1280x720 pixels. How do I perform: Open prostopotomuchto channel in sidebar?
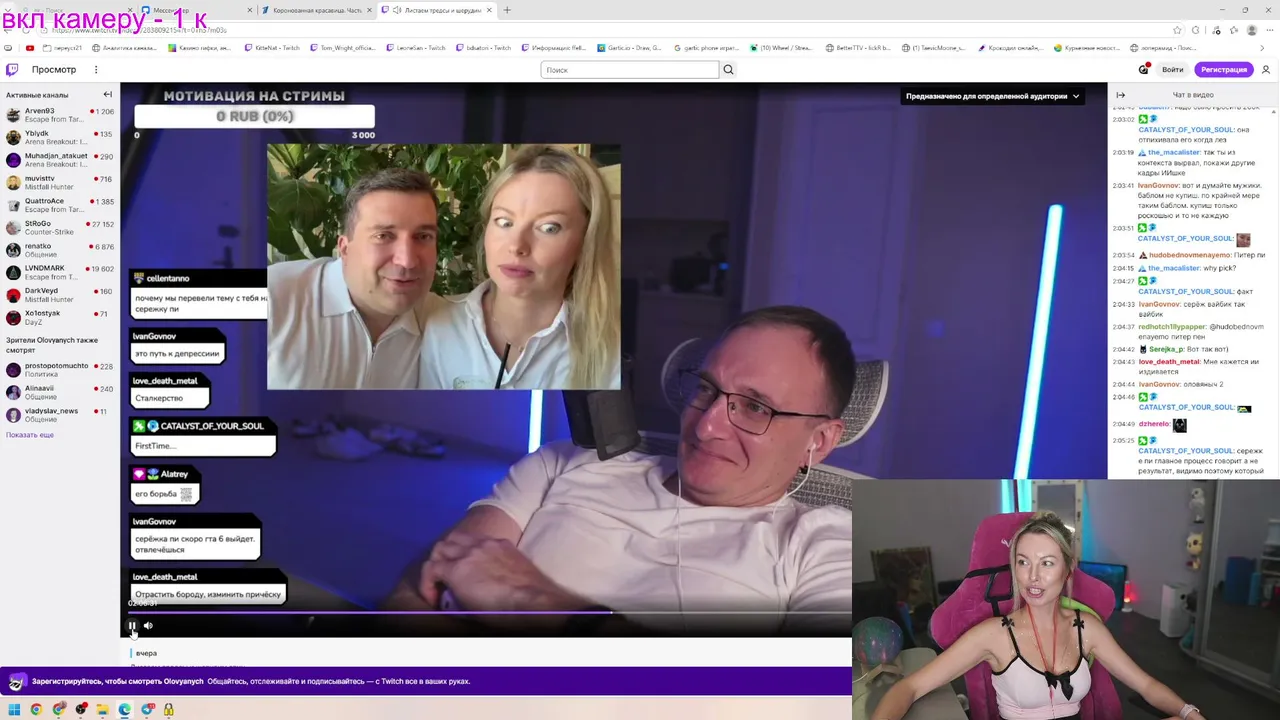click(x=60, y=370)
